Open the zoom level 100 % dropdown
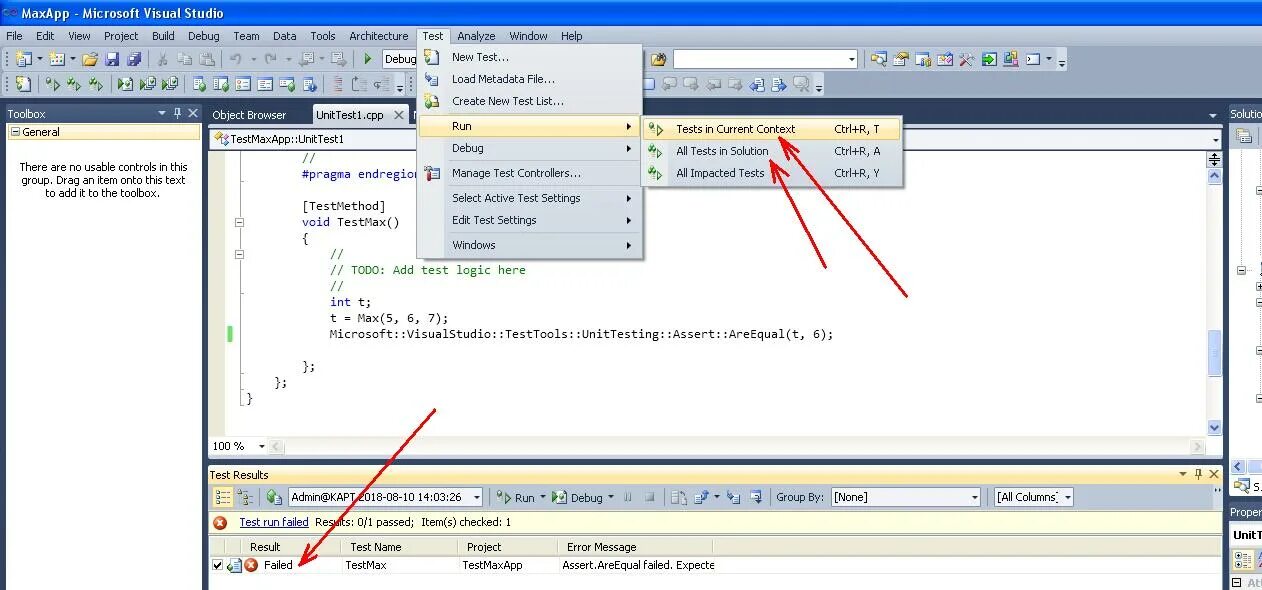Viewport: 1262px width, 590px height. 262,446
